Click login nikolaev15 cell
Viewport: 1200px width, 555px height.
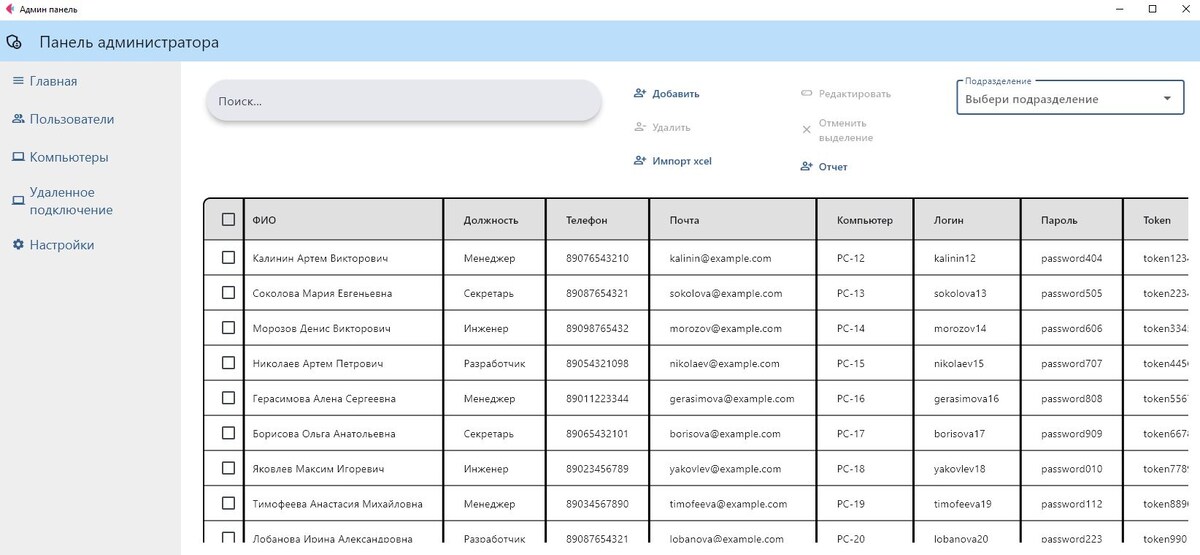[x=959, y=364]
